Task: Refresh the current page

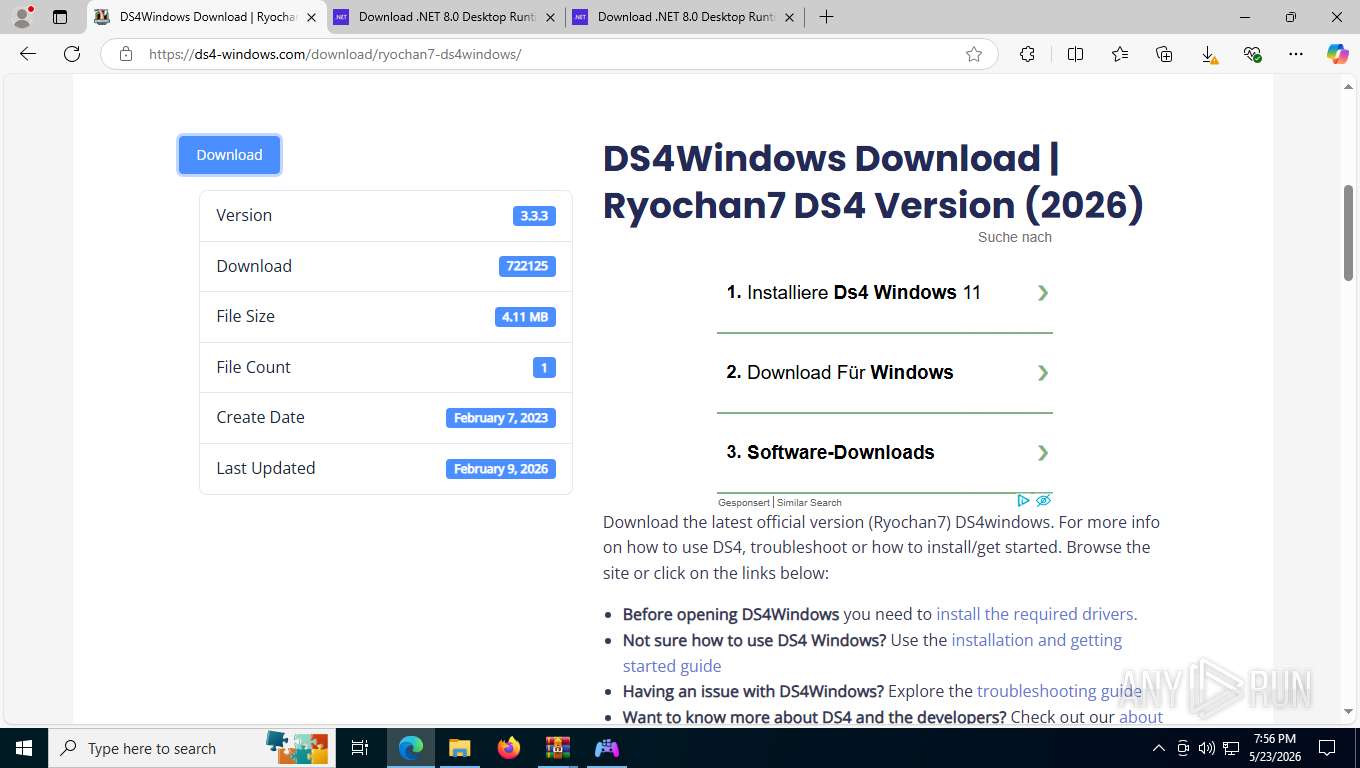Action: pyautogui.click(x=72, y=54)
